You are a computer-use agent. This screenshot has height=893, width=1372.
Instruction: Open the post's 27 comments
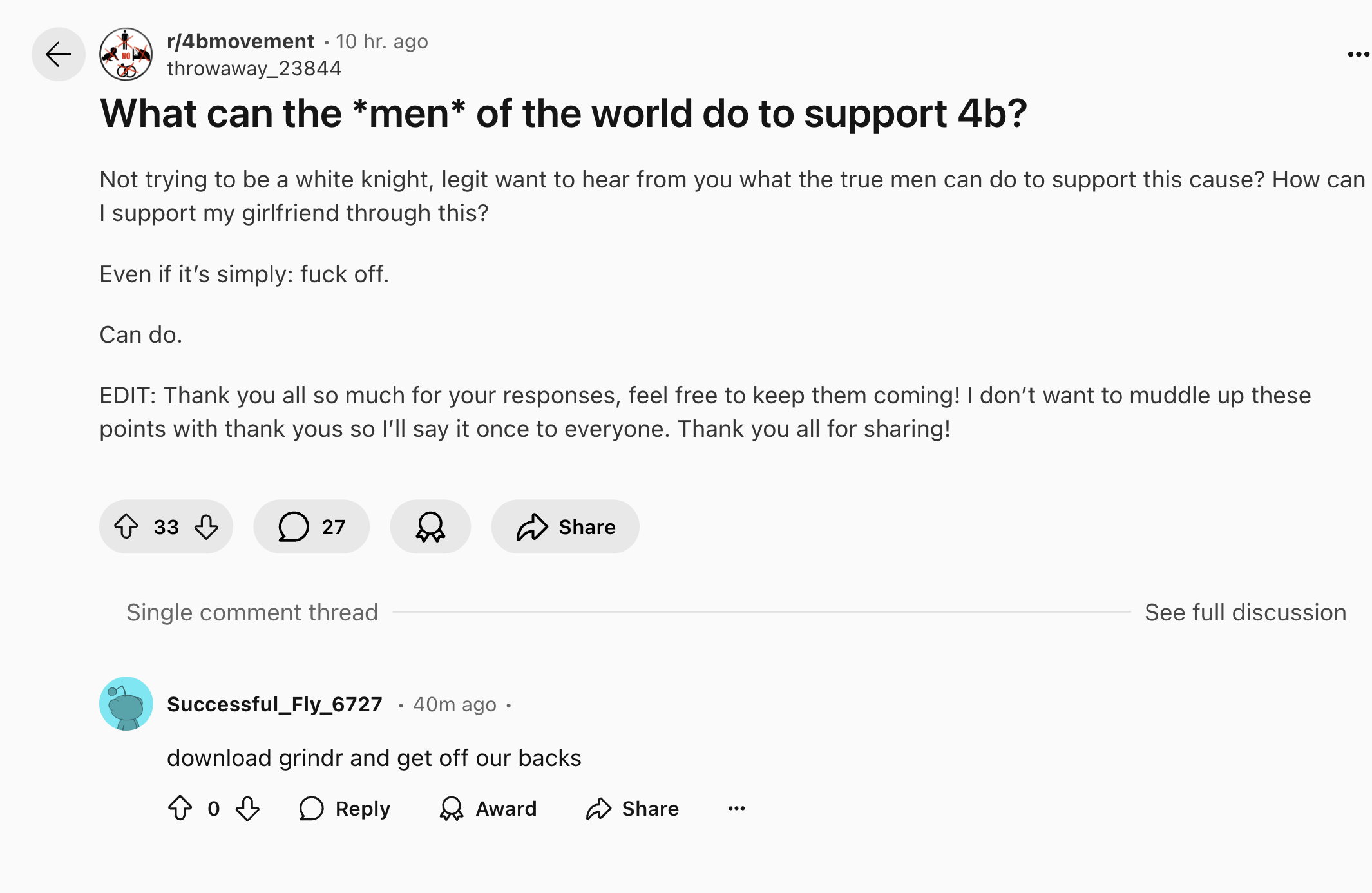tap(312, 526)
